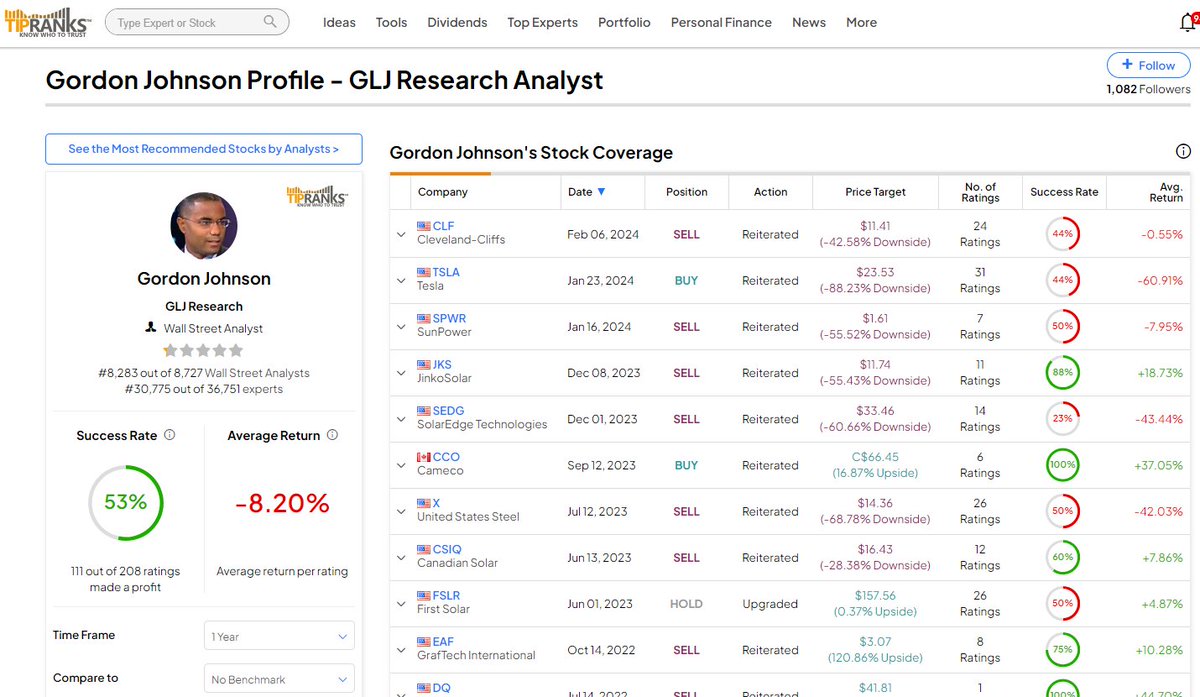
Task: Click the coverage table info icon
Action: pyautogui.click(x=1183, y=151)
